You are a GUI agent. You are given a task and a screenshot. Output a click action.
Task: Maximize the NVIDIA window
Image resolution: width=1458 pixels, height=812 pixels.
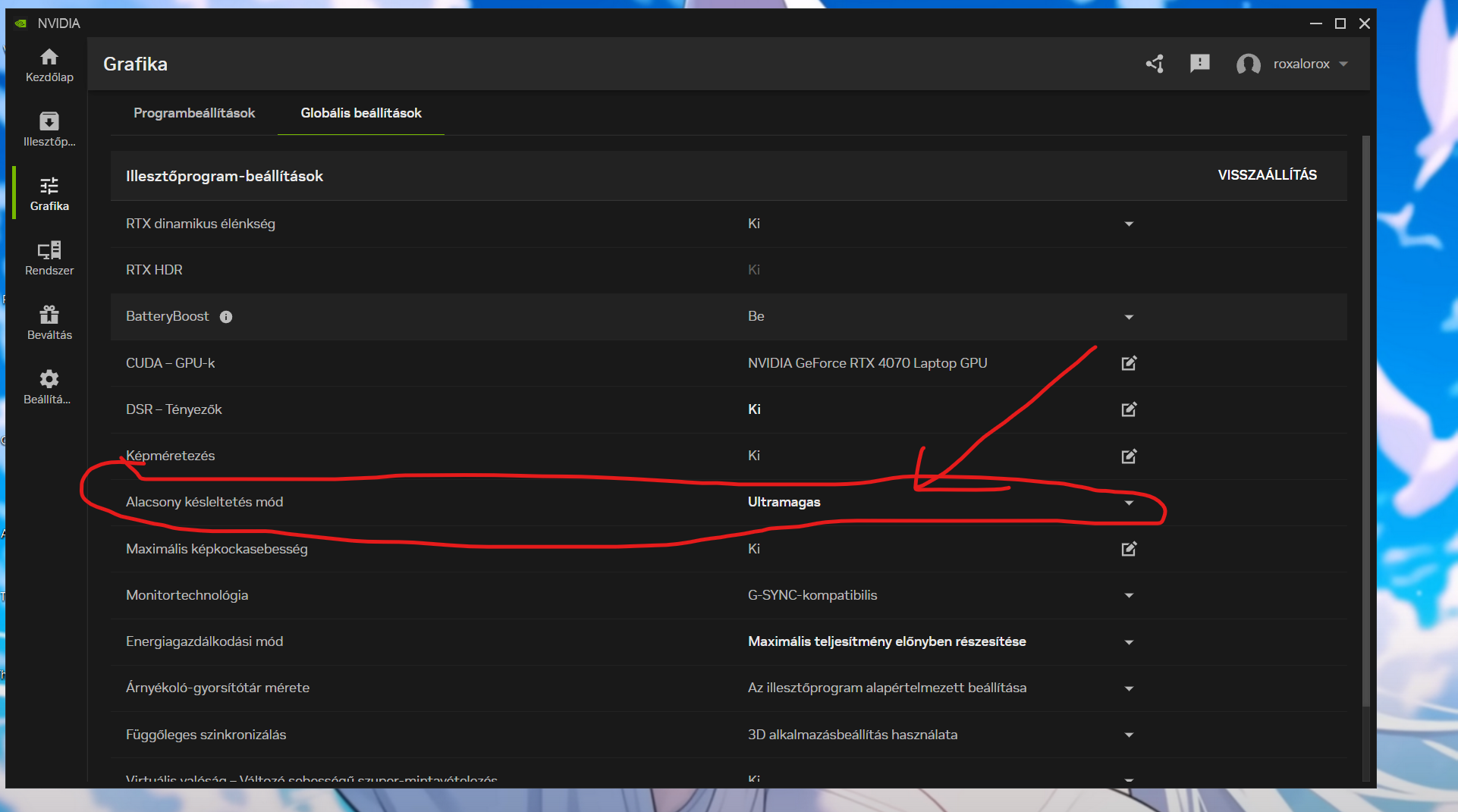click(1340, 24)
